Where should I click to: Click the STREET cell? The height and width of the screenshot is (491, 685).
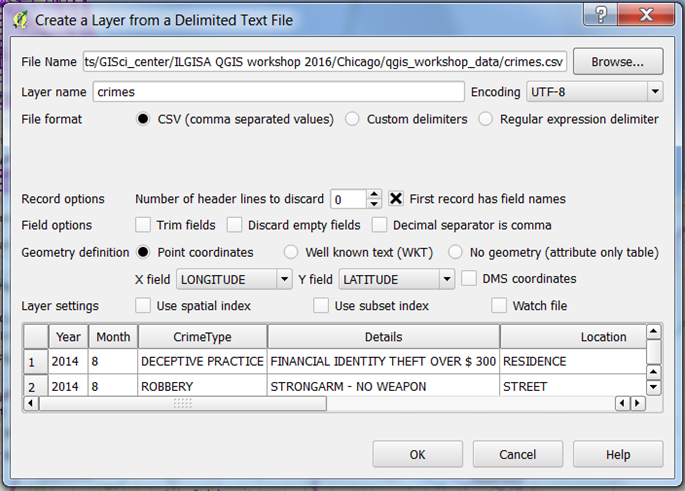(573, 386)
